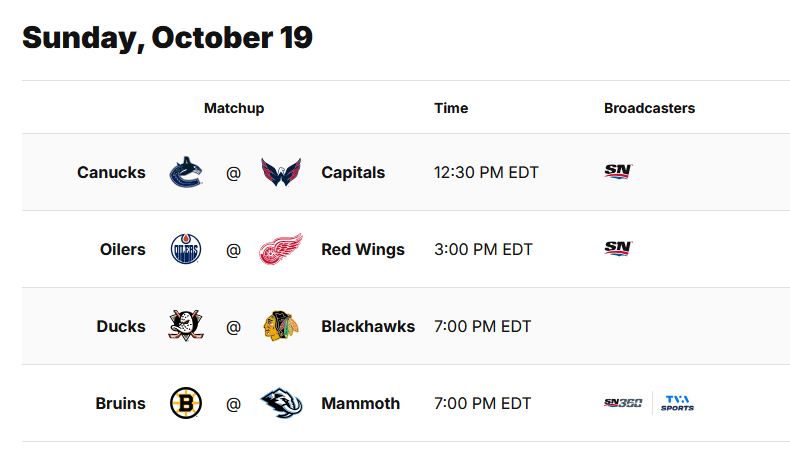Click the Washington Capitals logo
790x457 pixels.
click(281, 172)
